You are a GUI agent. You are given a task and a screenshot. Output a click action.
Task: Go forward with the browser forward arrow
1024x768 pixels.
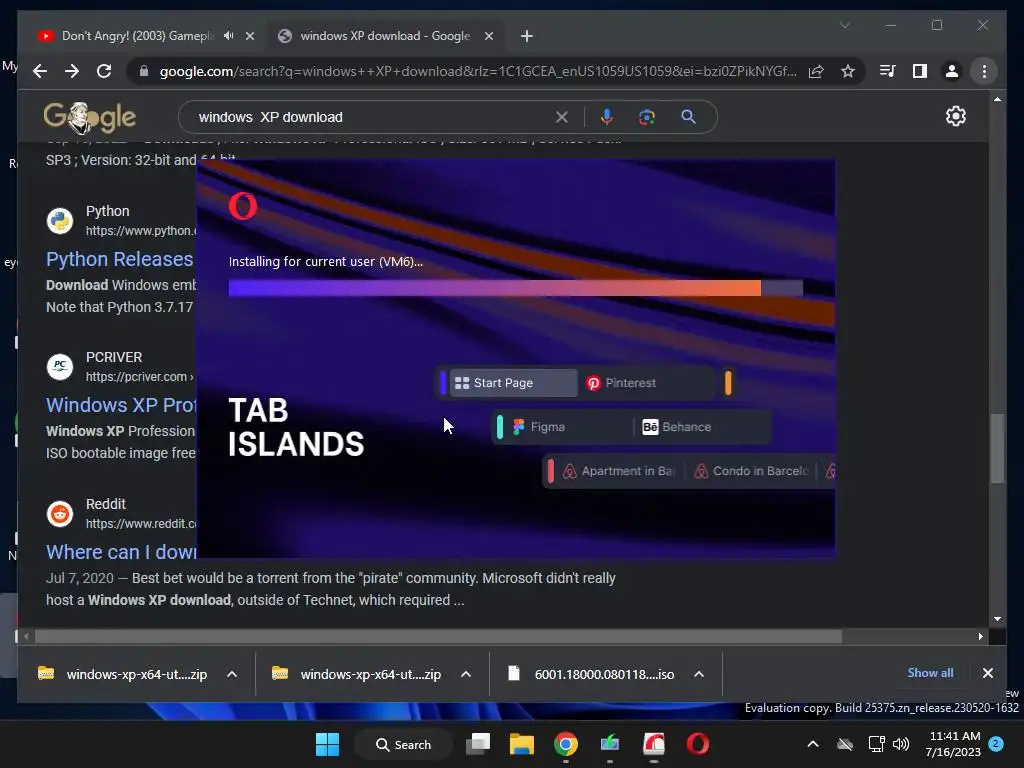(x=72, y=71)
